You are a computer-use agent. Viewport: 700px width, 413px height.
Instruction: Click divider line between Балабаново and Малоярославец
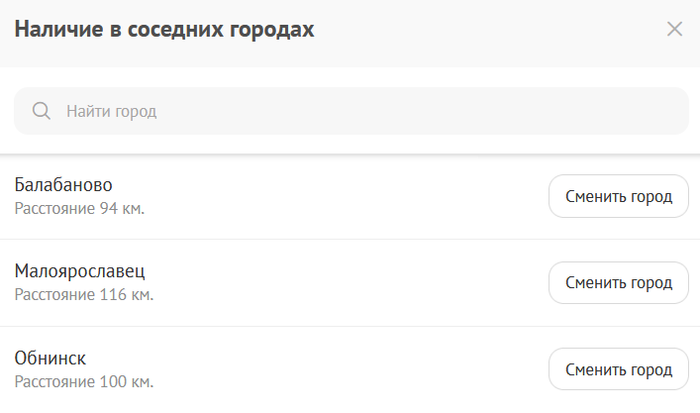350,240
